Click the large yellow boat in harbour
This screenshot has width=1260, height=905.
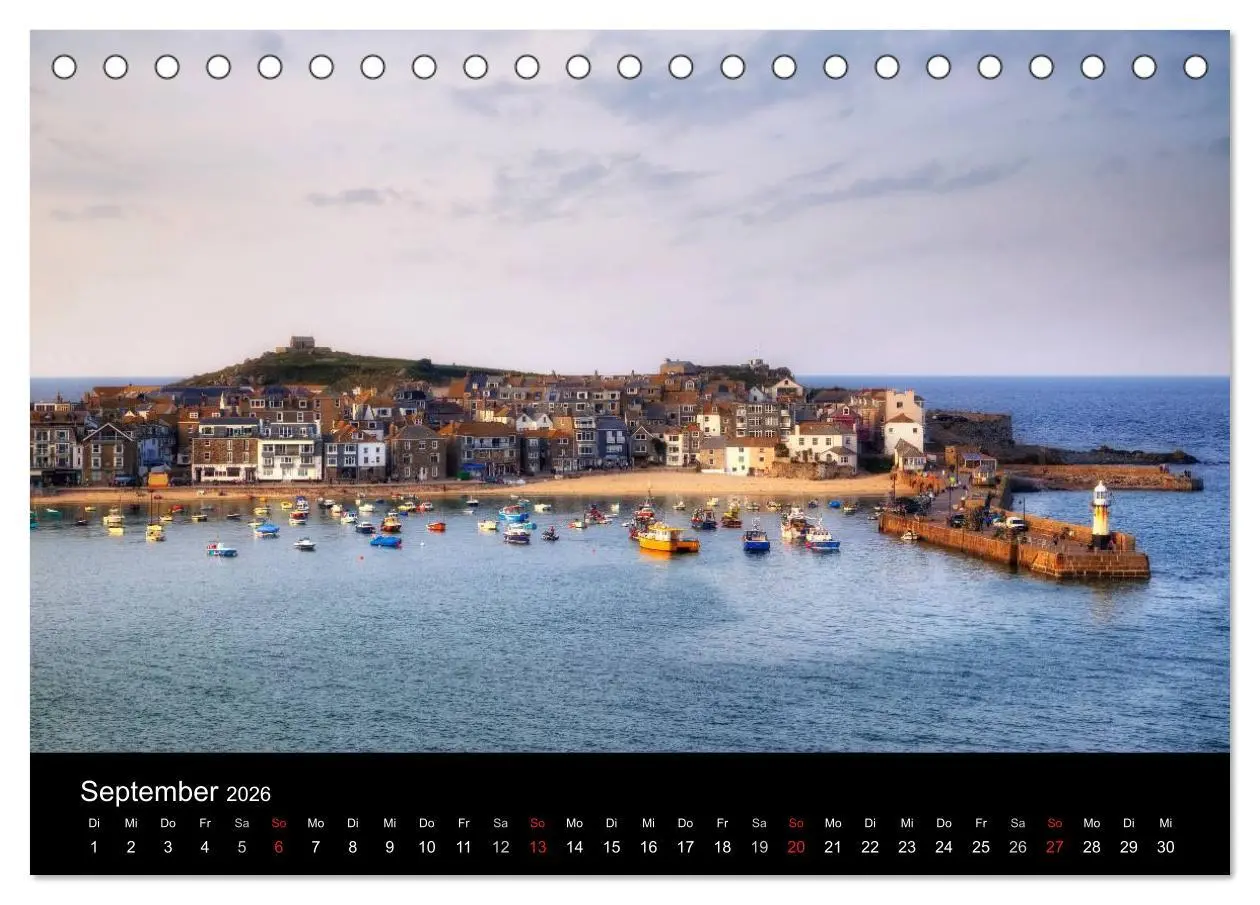(x=667, y=540)
